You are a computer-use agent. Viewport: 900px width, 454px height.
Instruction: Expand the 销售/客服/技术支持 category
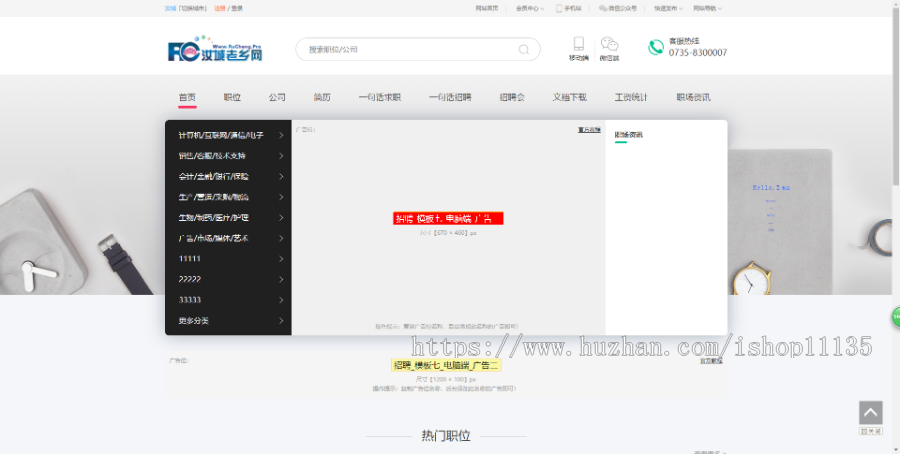coord(228,156)
